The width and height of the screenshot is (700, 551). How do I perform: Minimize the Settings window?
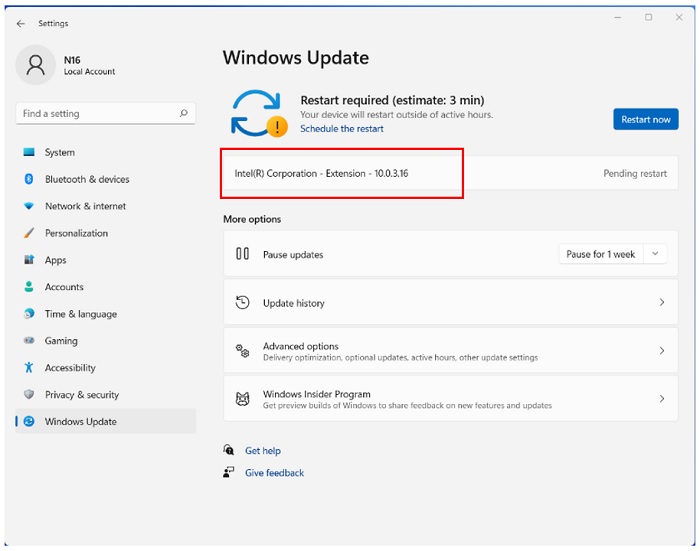pos(618,17)
